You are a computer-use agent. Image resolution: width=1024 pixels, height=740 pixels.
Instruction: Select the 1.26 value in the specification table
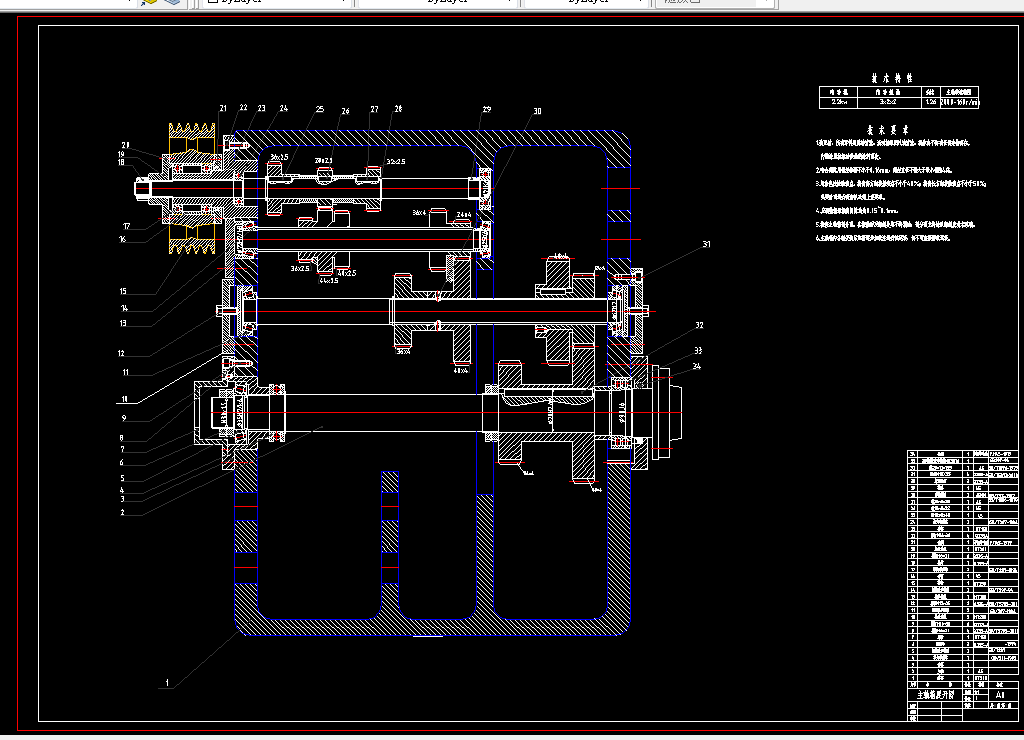pyautogui.click(x=931, y=102)
